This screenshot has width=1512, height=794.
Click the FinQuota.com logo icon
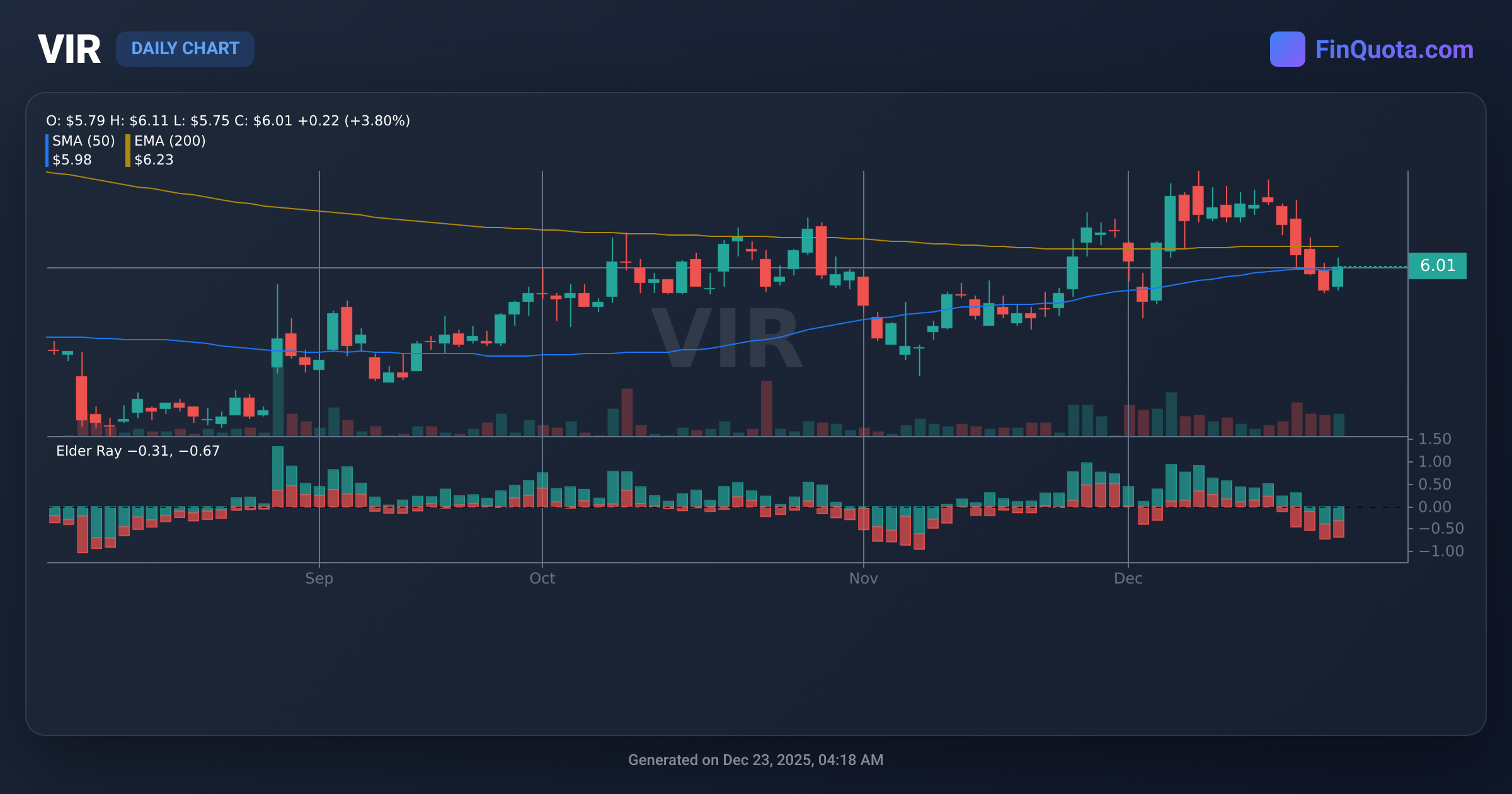point(1288,48)
